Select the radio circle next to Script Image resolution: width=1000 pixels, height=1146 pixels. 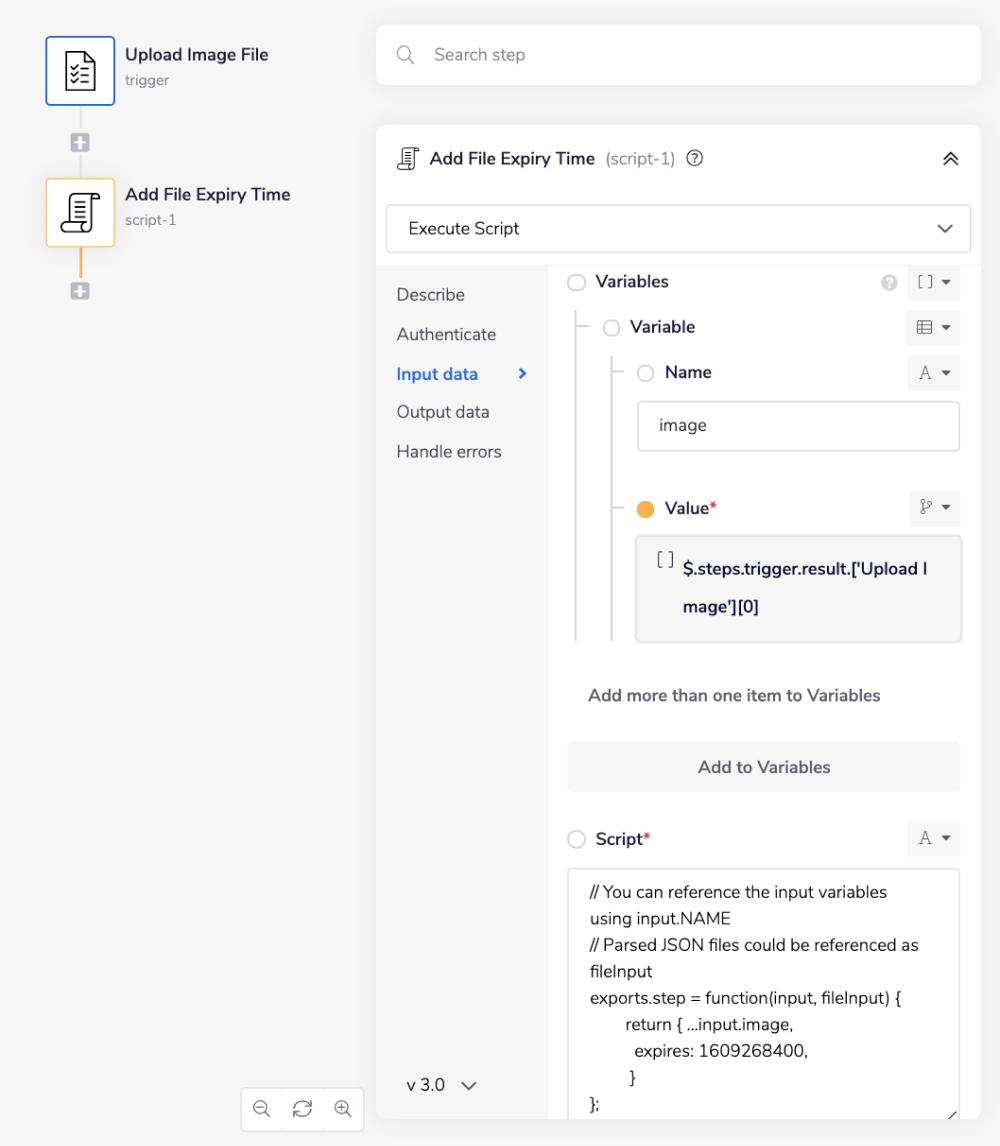576,839
